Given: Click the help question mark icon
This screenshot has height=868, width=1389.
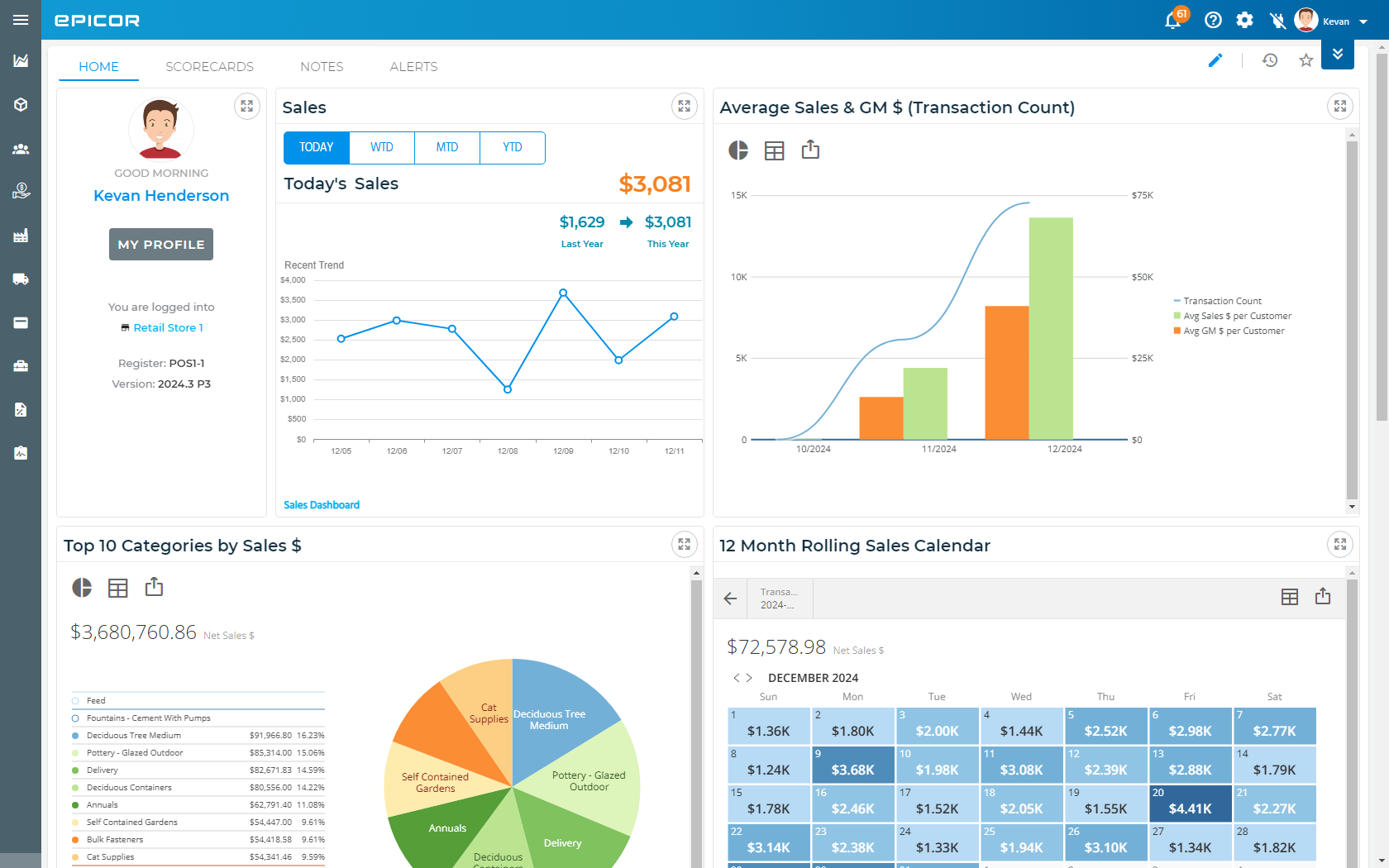Looking at the screenshot, I should tap(1213, 21).
